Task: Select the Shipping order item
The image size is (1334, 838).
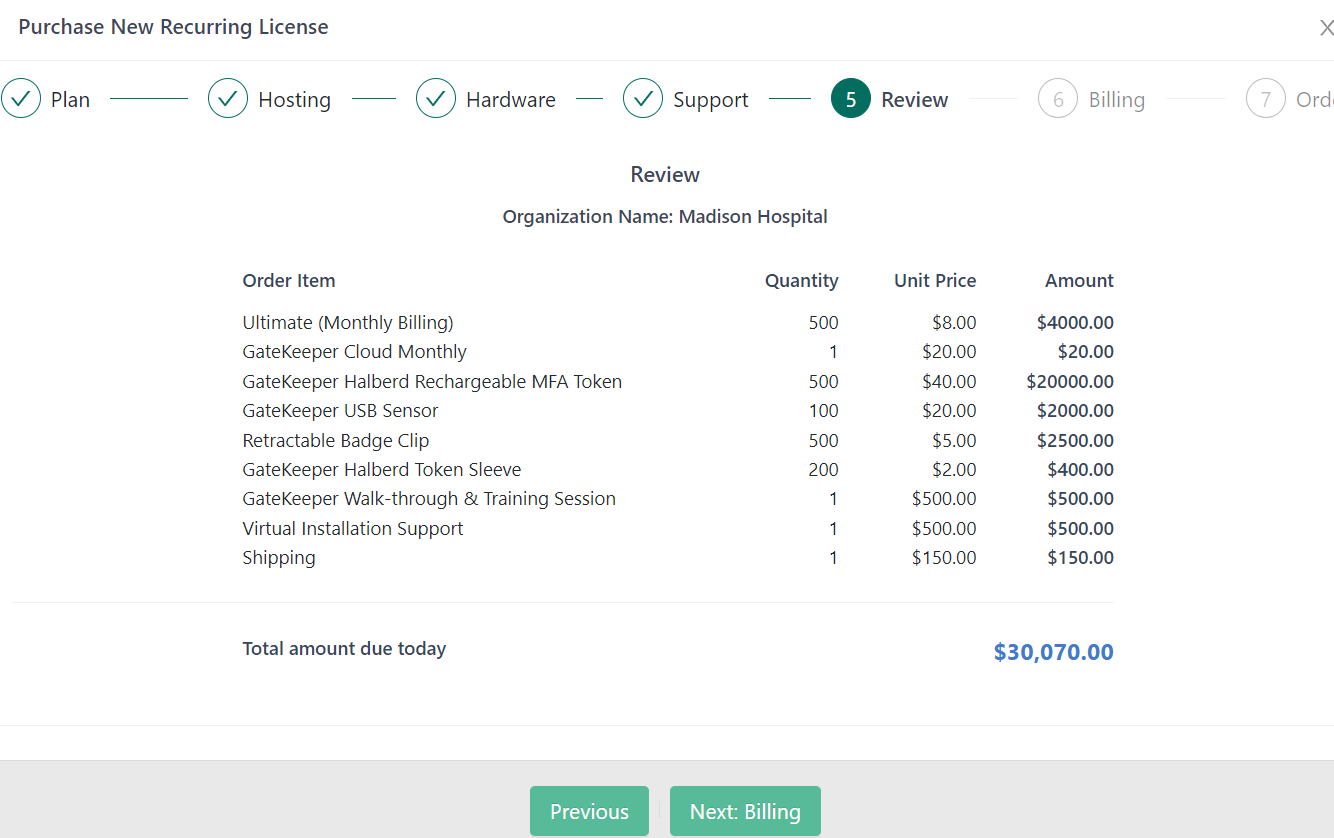Action: pos(279,558)
